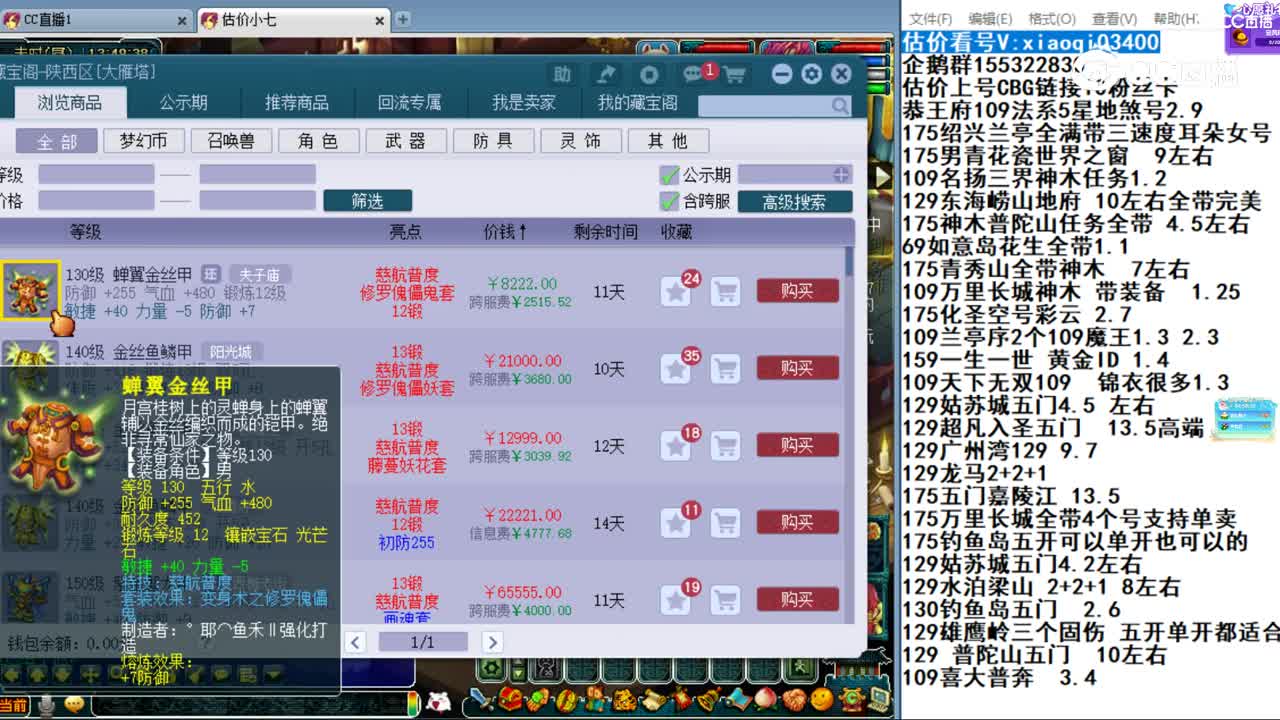1280x720 pixels.
Task: Switch to the 公示期 top tab
Action: coord(184,103)
